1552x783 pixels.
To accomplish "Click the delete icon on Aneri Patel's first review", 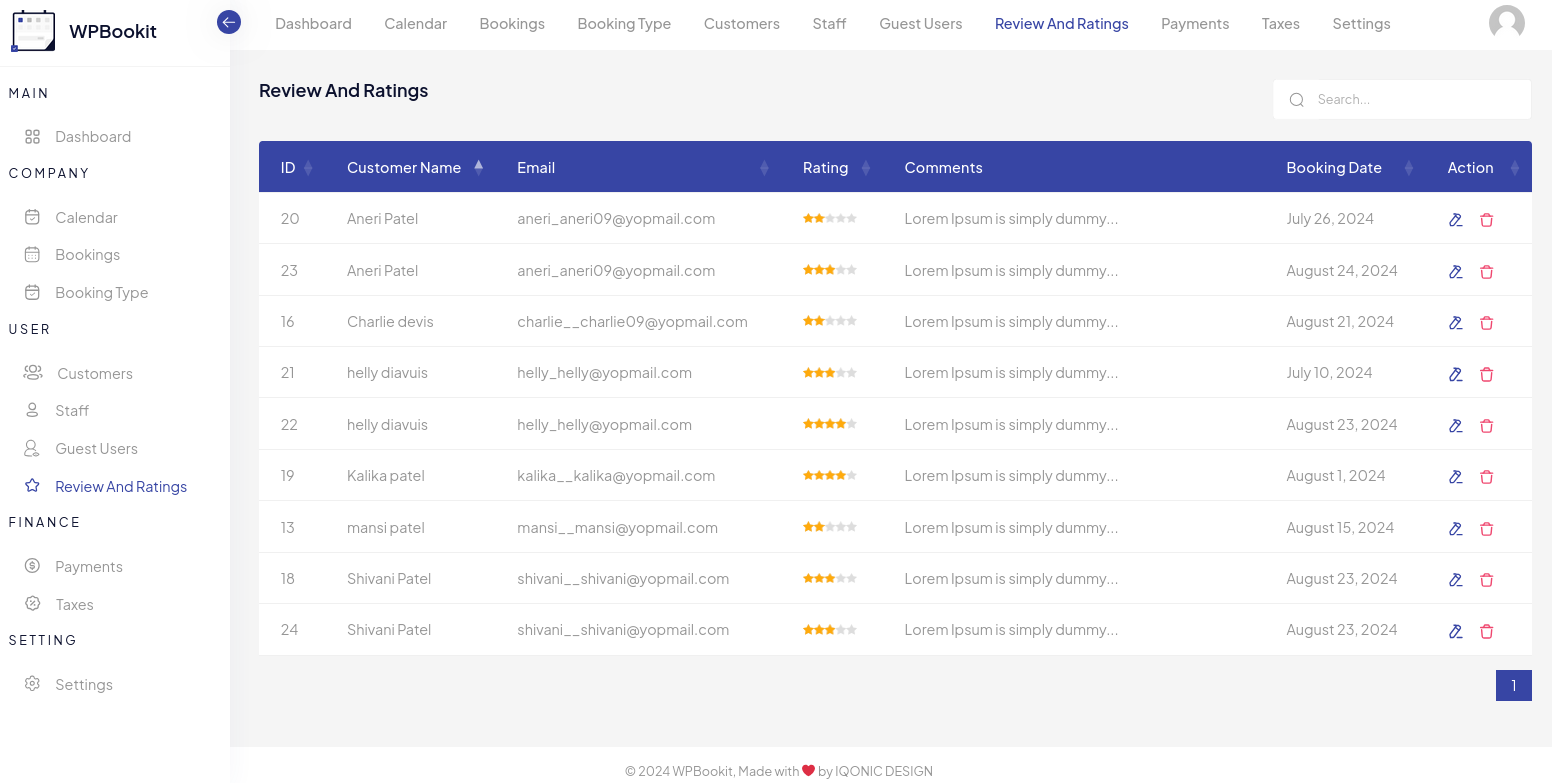I will (1487, 219).
